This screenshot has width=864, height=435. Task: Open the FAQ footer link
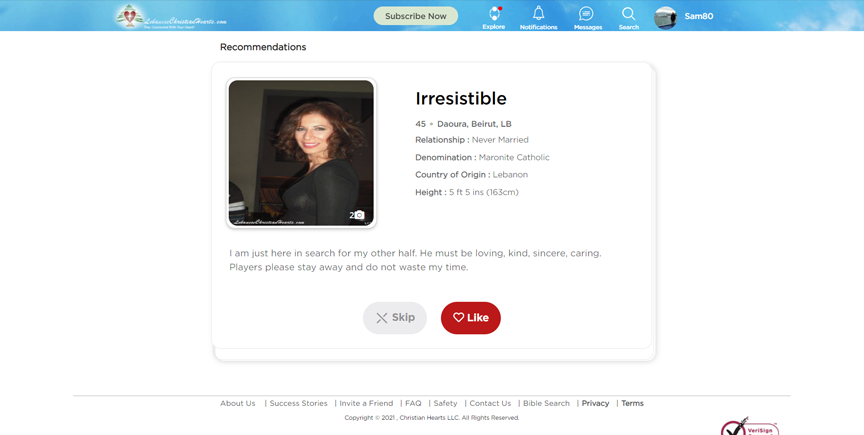pos(413,404)
